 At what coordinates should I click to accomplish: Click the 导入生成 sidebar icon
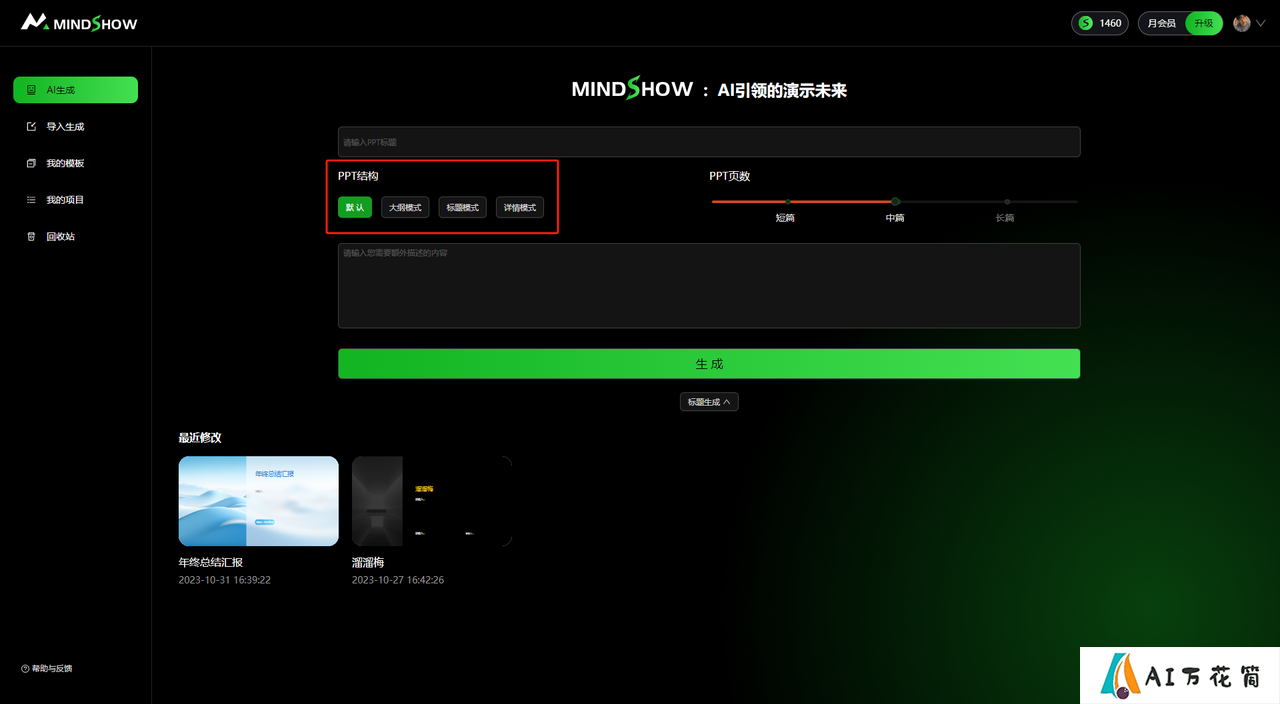31,127
